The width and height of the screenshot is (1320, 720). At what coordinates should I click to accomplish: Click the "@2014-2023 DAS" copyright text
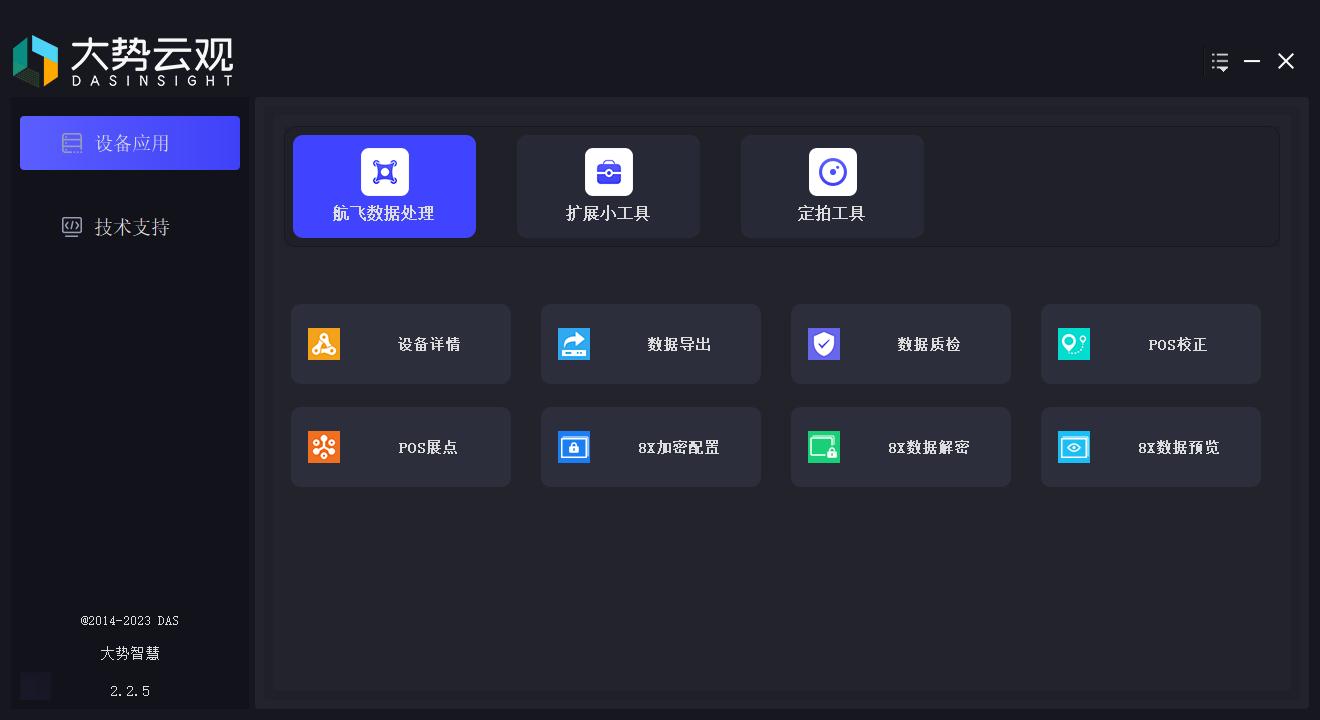(x=130, y=621)
